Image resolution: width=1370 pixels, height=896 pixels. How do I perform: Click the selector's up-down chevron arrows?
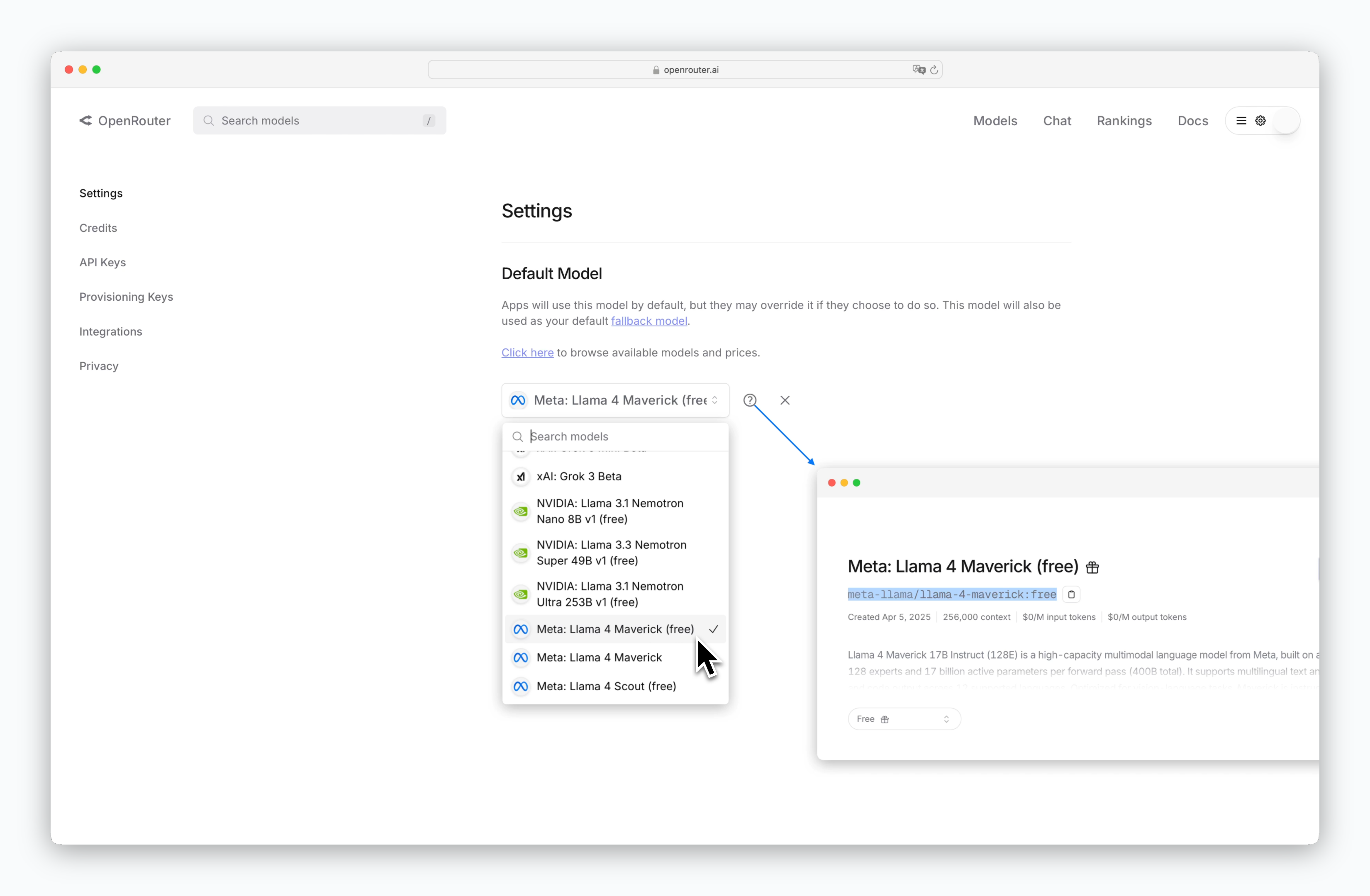click(x=714, y=400)
